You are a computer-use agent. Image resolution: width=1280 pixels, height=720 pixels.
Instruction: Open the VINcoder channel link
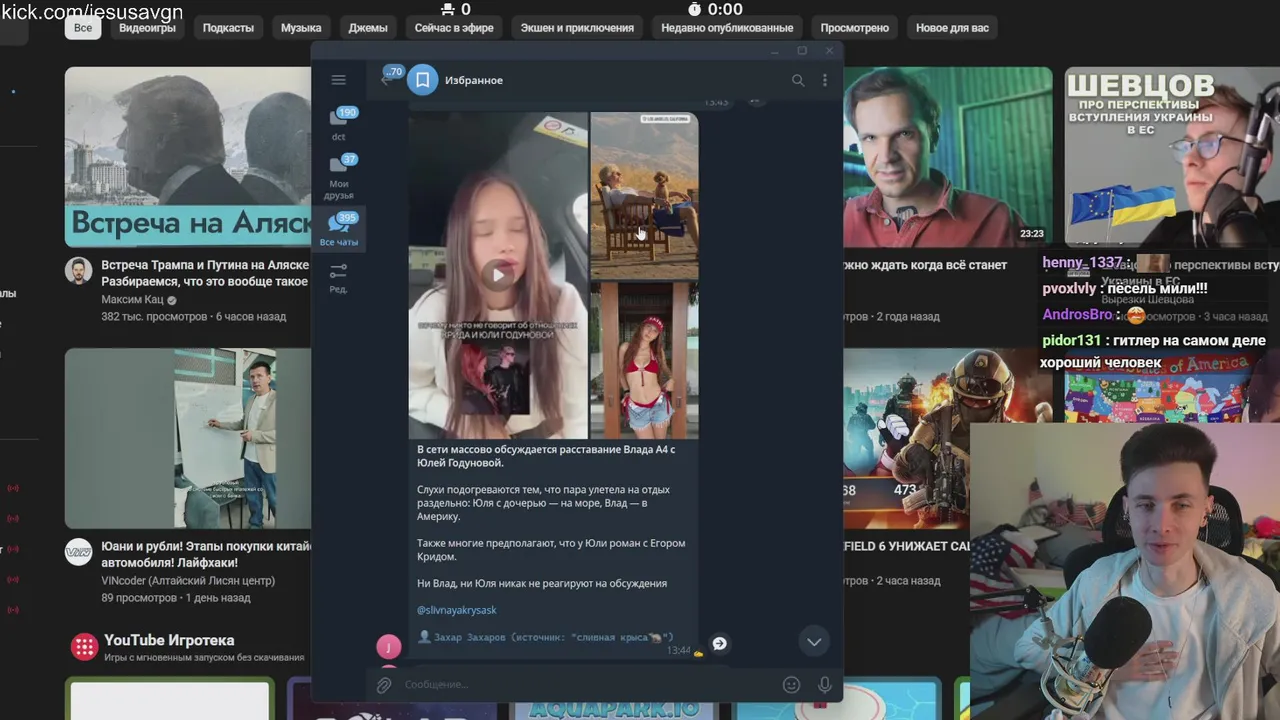coord(188,581)
